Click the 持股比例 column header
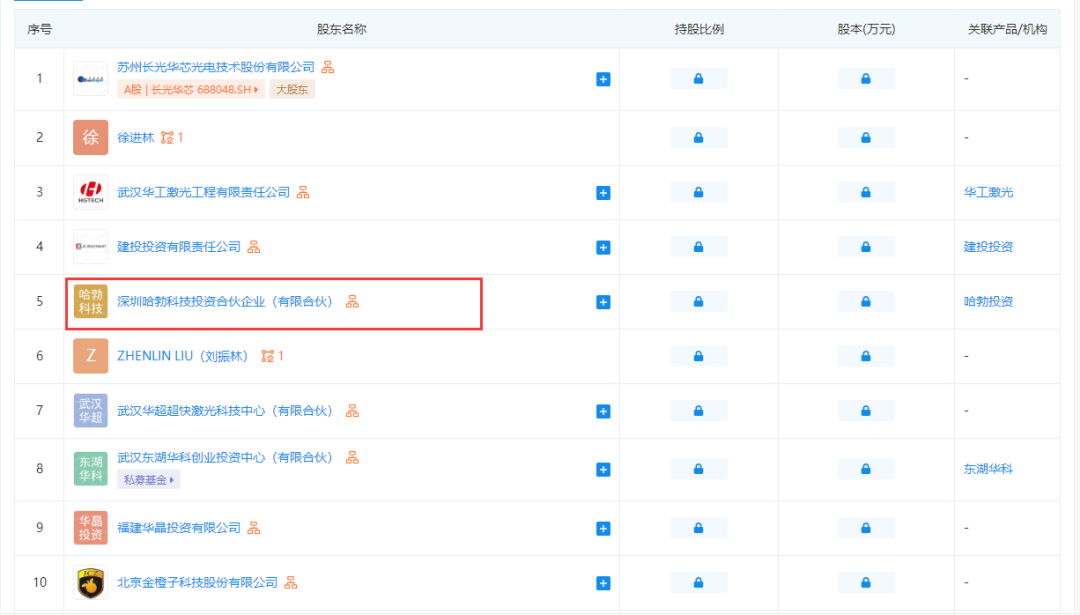 tap(699, 29)
